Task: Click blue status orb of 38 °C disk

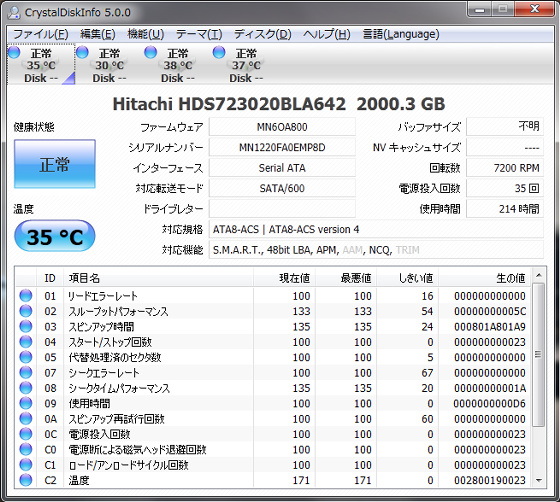Action: [x=151, y=52]
